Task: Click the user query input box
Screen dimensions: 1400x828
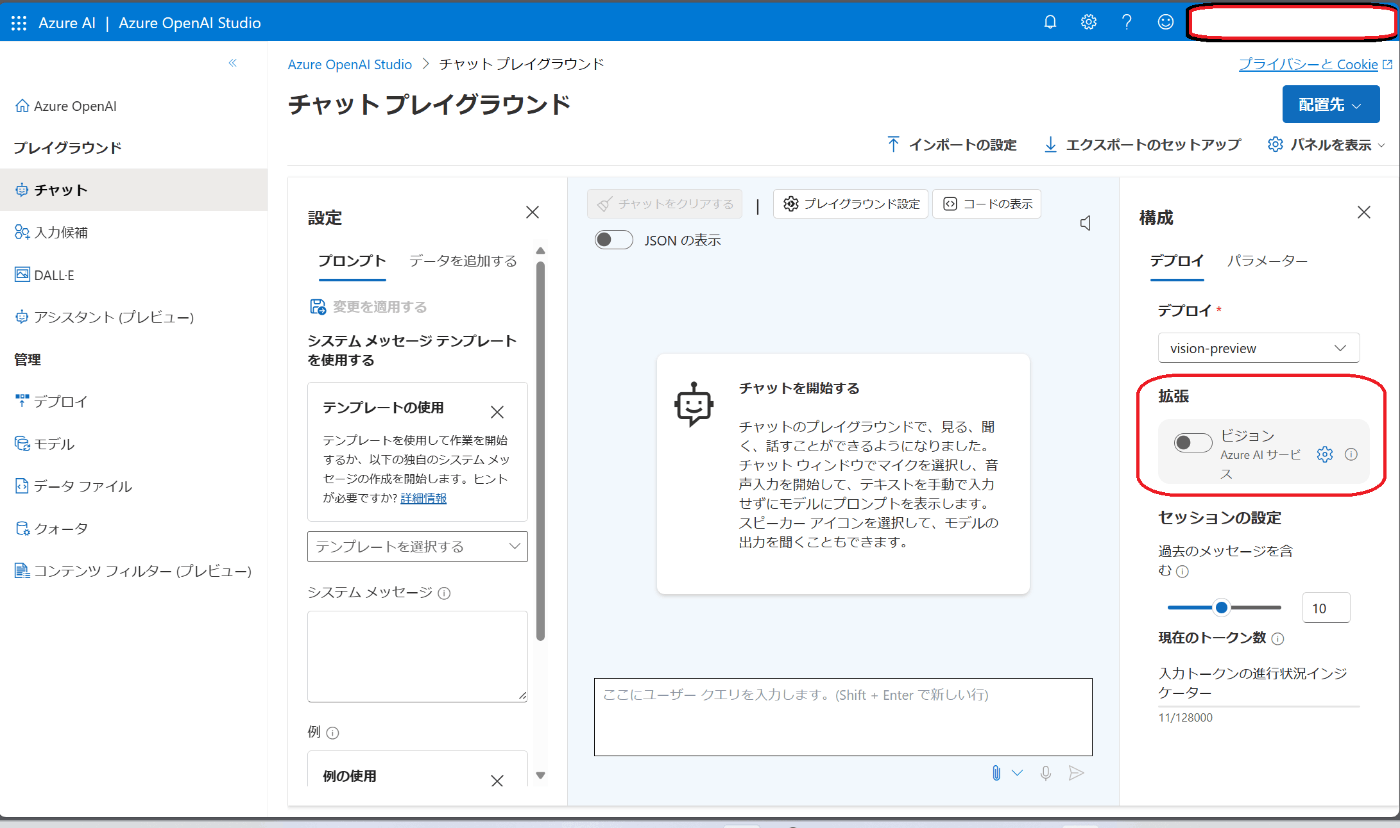Action: 843,717
